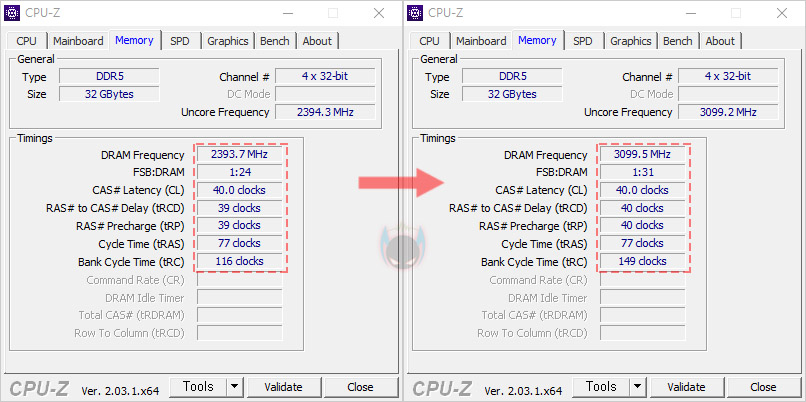Click tRCD value 40 clocks in right window
The height and width of the screenshot is (402, 806).
click(x=643, y=208)
